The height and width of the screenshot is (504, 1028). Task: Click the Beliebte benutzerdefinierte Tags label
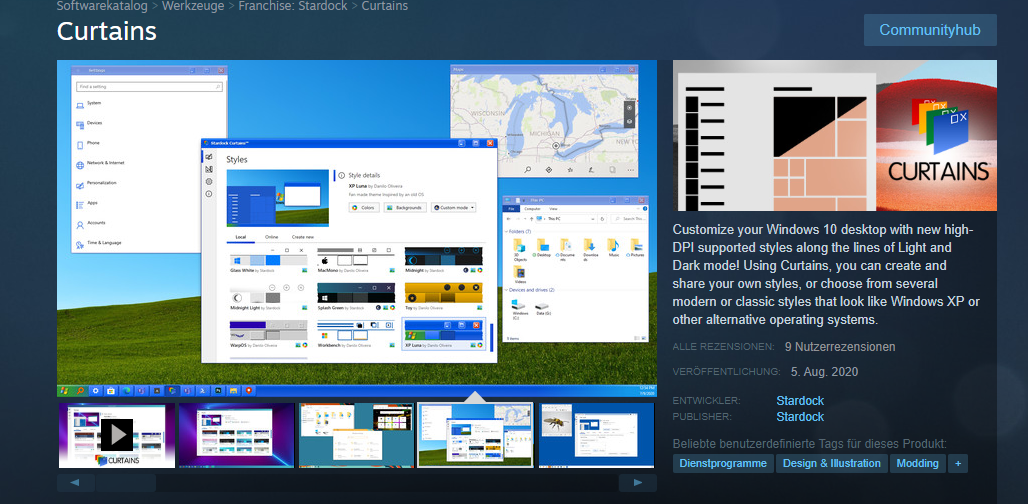(x=810, y=442)
